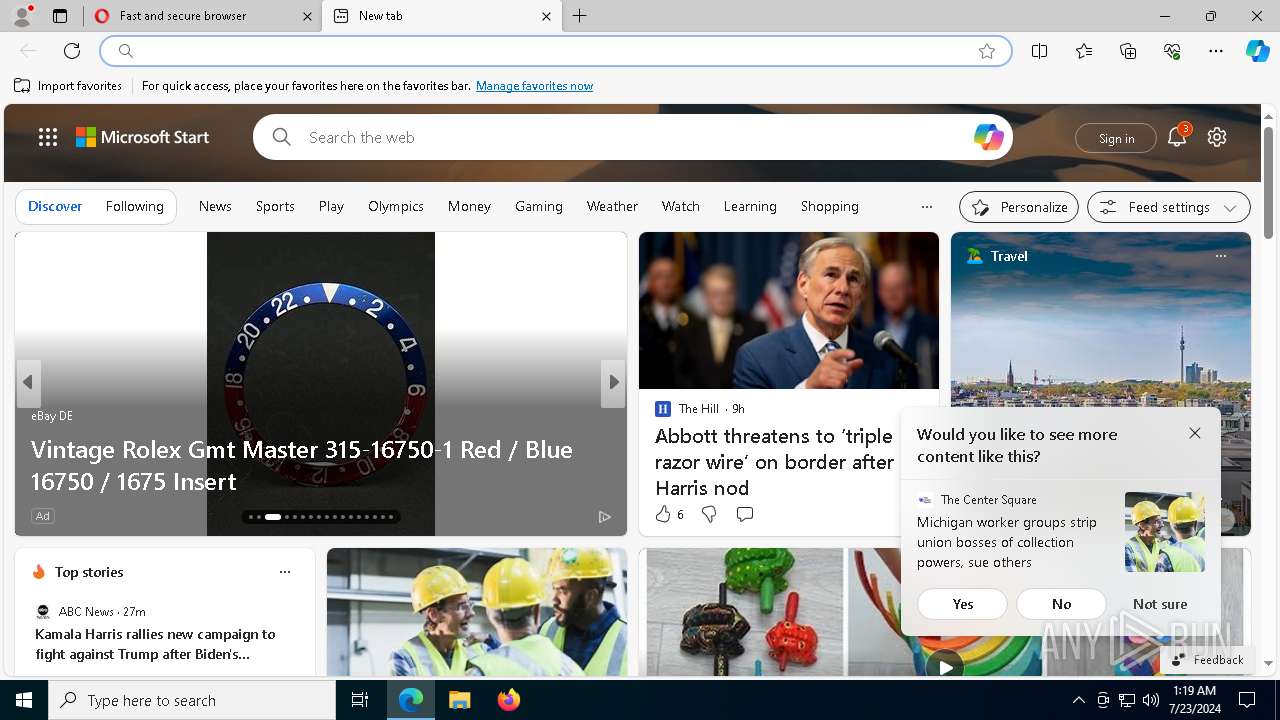1280x720 pixels.
Task: Open the Favorites list icon
Action: pyautogui.click(x=1084, y=51)
